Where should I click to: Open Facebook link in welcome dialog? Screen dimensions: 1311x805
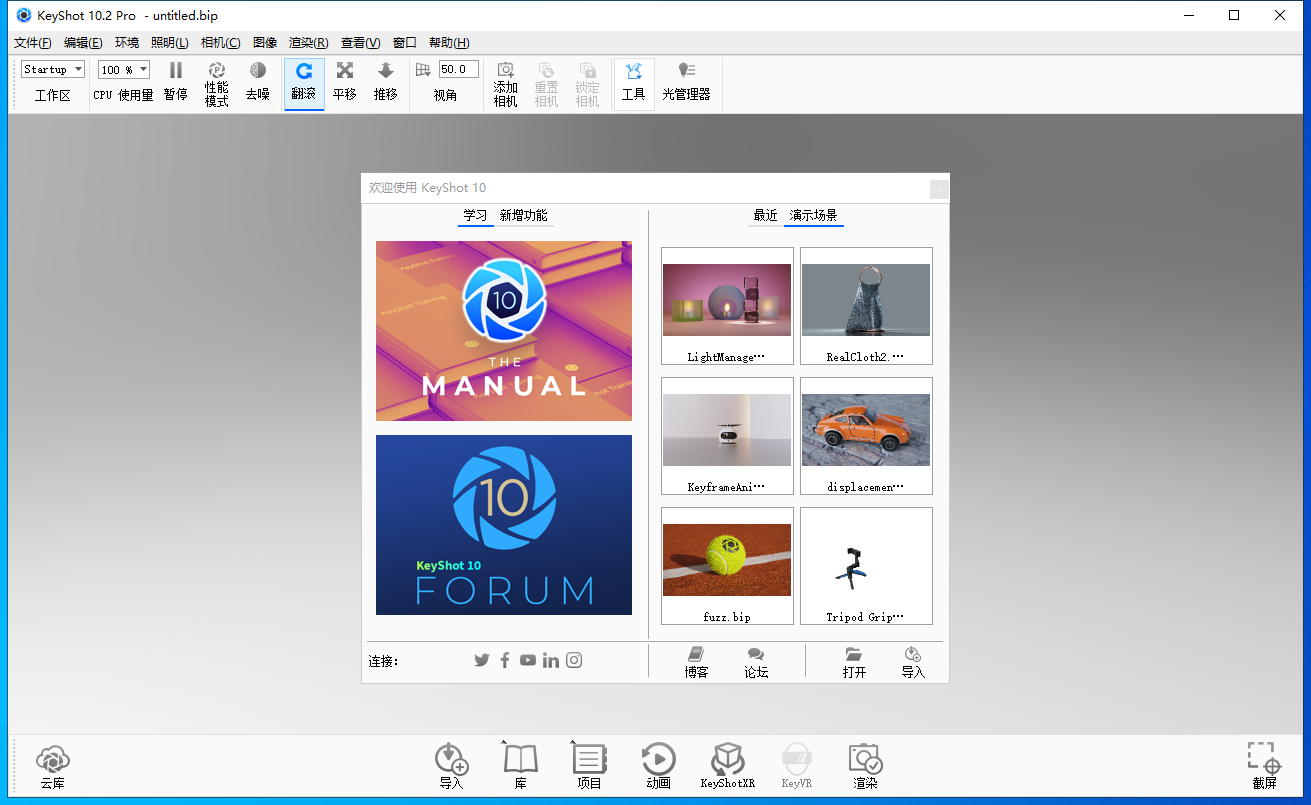505,660
